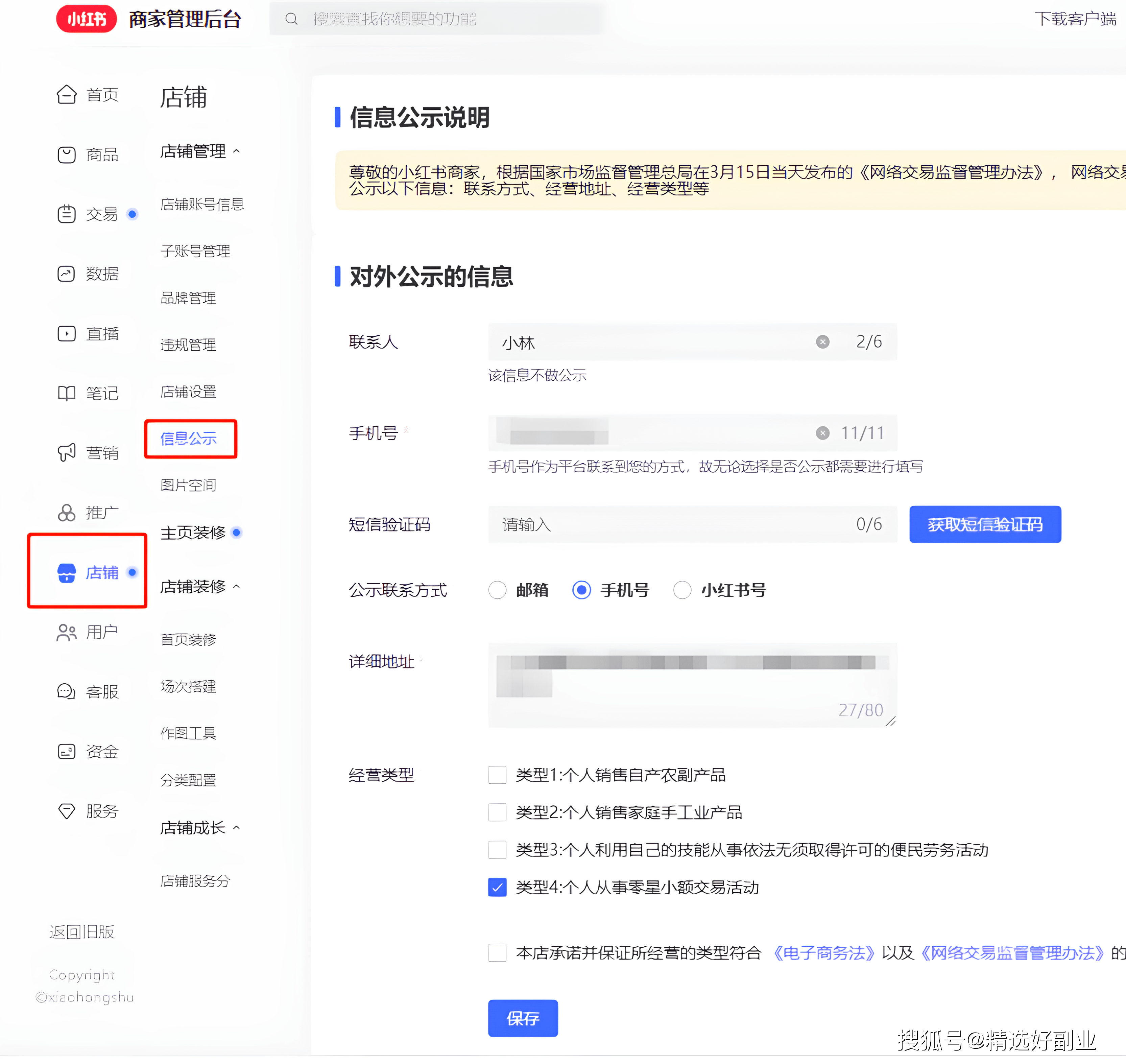Open the 客服 customer service section

coord(102,691)
